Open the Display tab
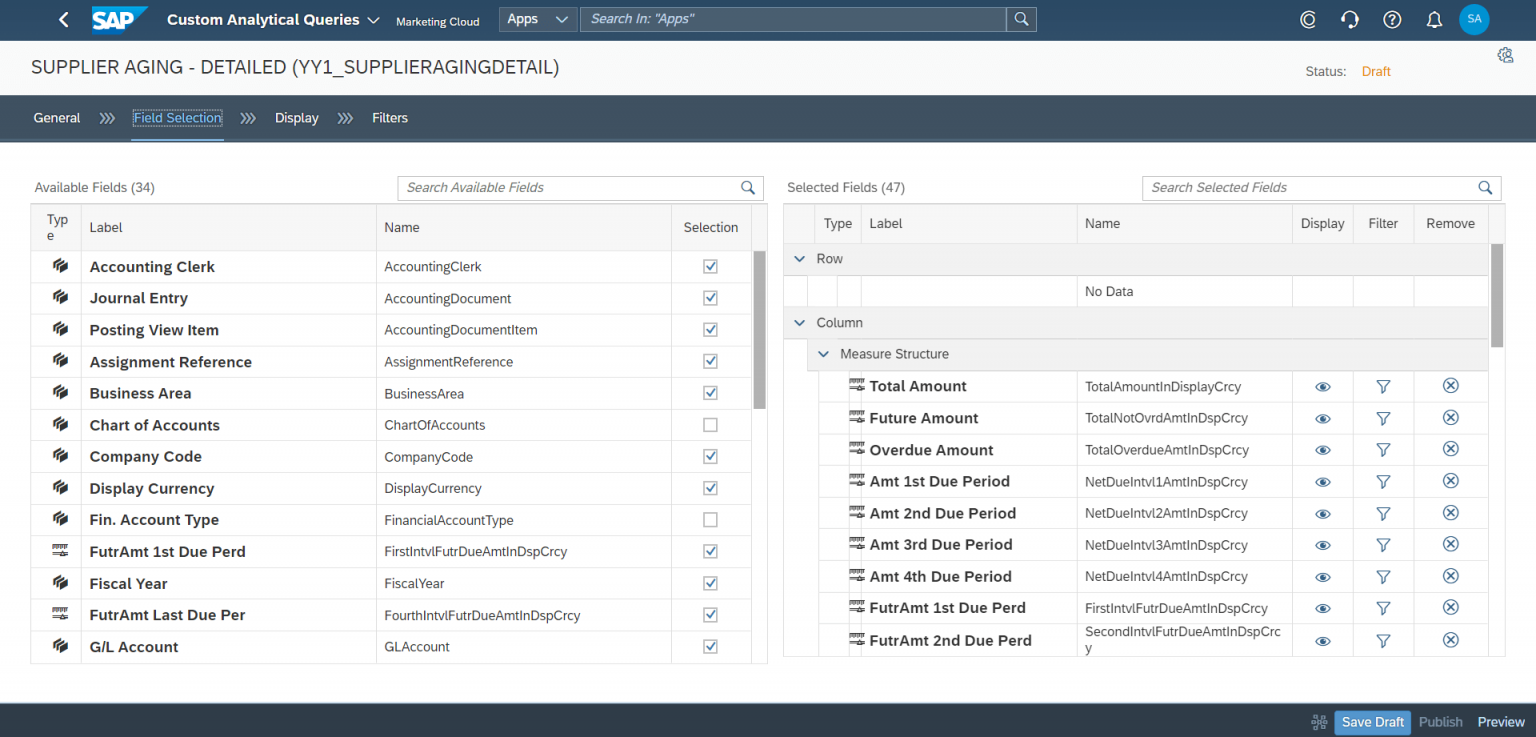The width and height of the screenshot is (1536, 737). [296, 118]
